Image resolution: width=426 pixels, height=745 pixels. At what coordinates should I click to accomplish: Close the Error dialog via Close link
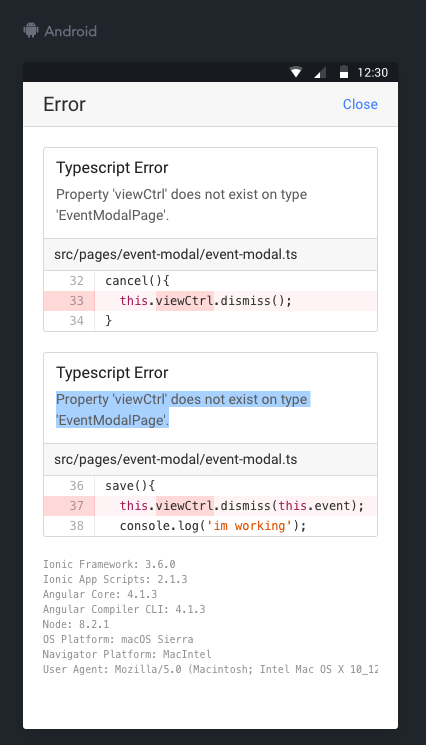[x=360, y=104]
